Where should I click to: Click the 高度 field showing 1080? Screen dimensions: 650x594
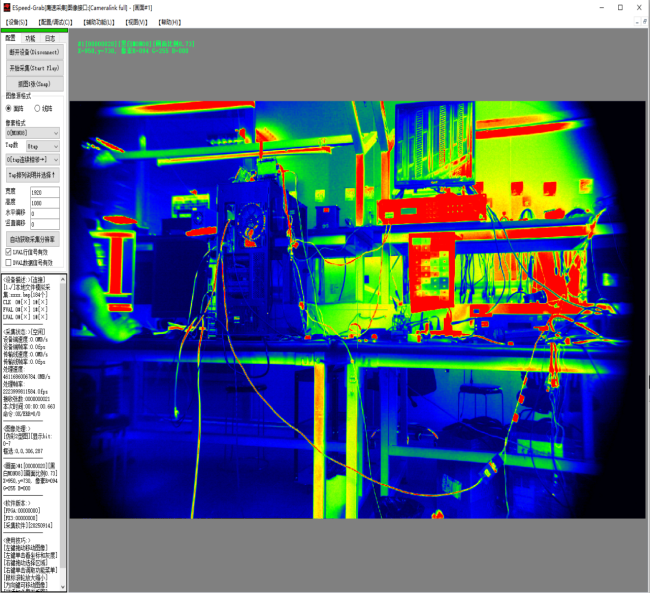pos(45,203)
